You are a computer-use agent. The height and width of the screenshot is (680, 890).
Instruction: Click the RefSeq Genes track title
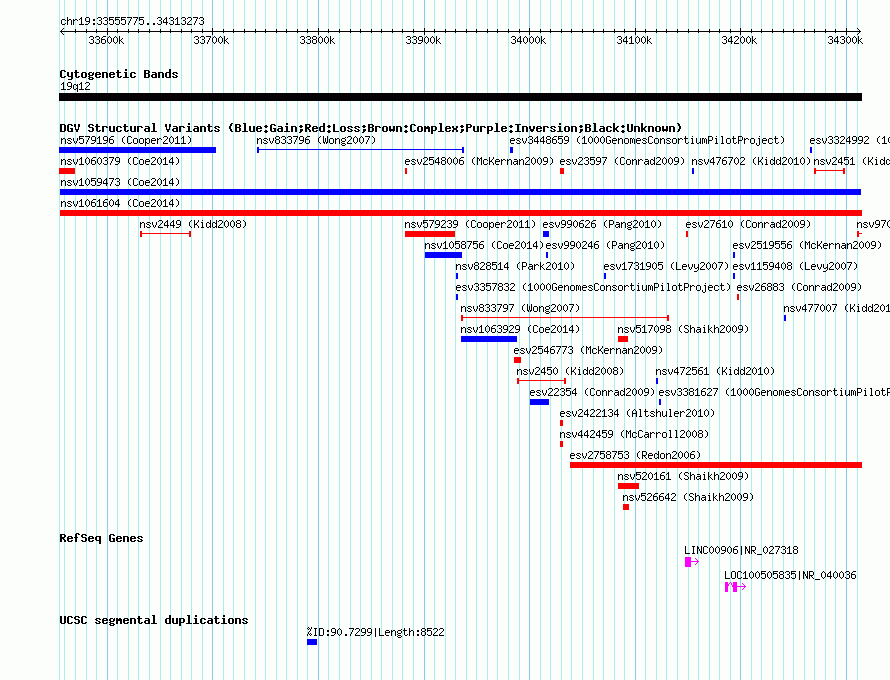point(101,538)
